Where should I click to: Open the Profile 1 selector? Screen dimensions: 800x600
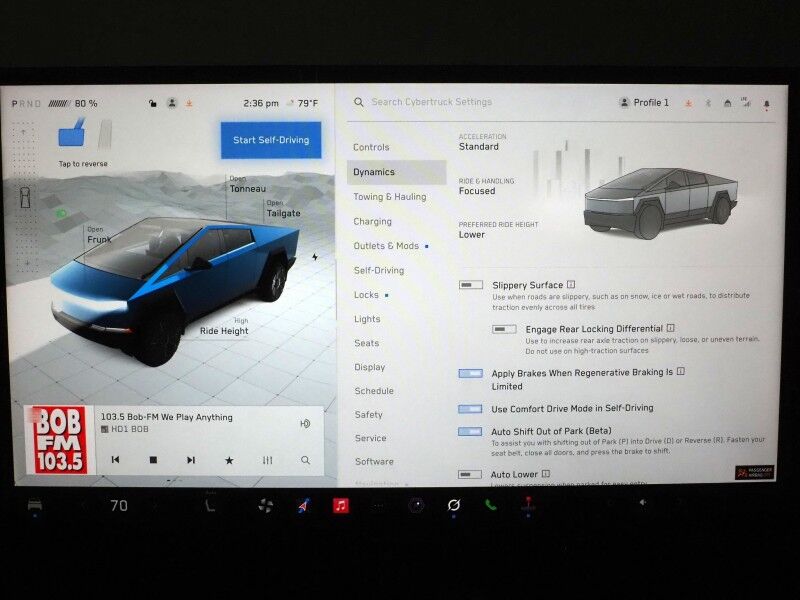[644, 103]
